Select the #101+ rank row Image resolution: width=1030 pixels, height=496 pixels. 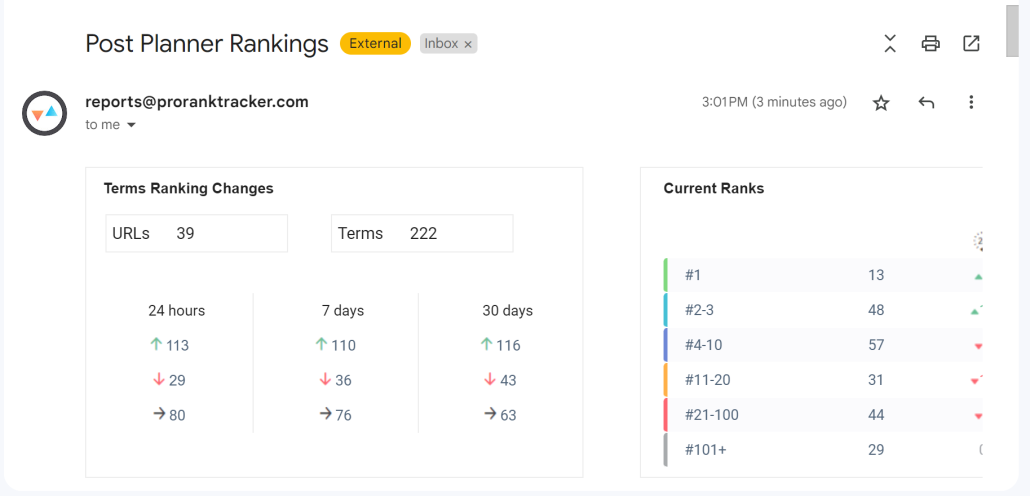click(x=823, y=450)
